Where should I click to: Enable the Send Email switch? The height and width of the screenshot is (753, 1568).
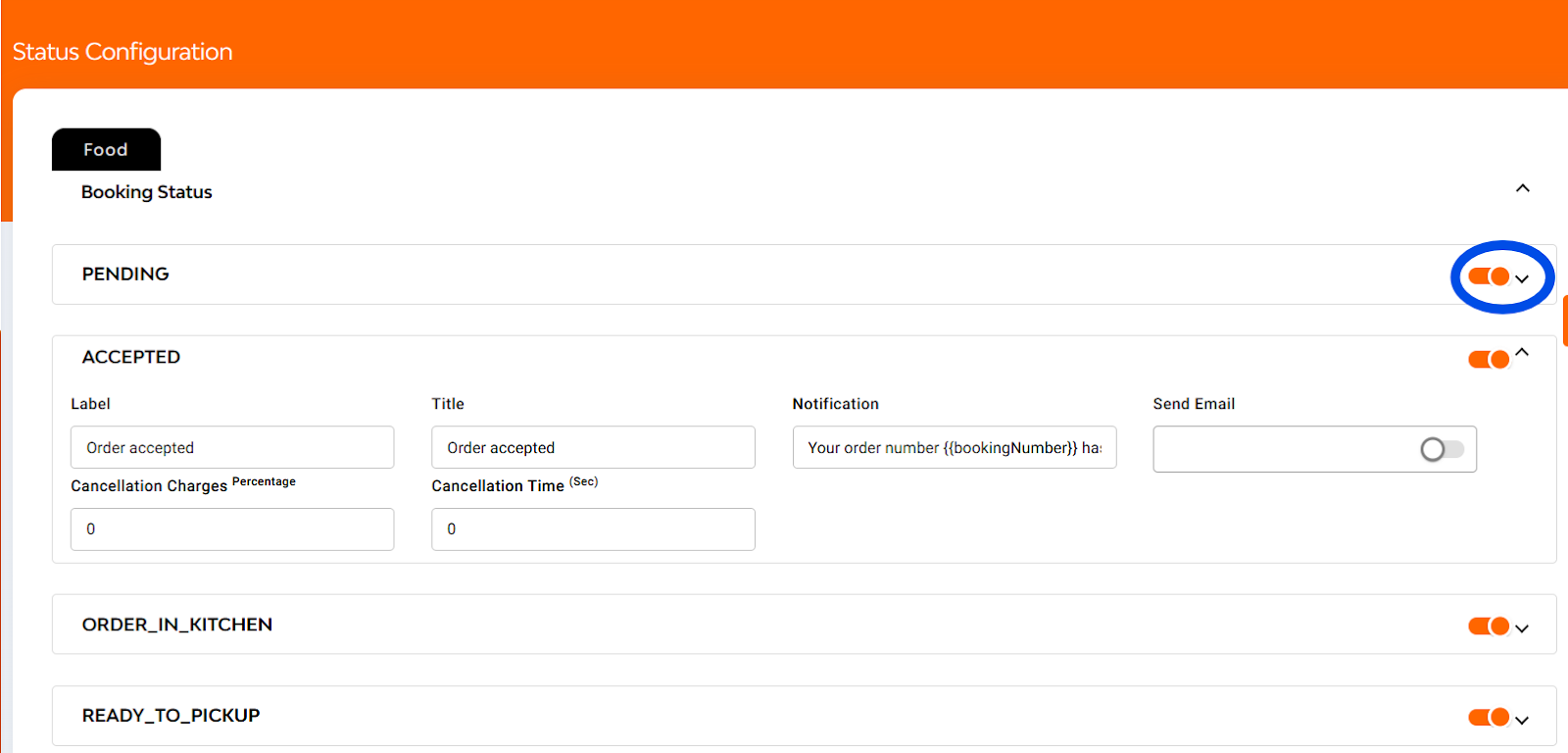pyautogui.click(x=1442, y=449)
